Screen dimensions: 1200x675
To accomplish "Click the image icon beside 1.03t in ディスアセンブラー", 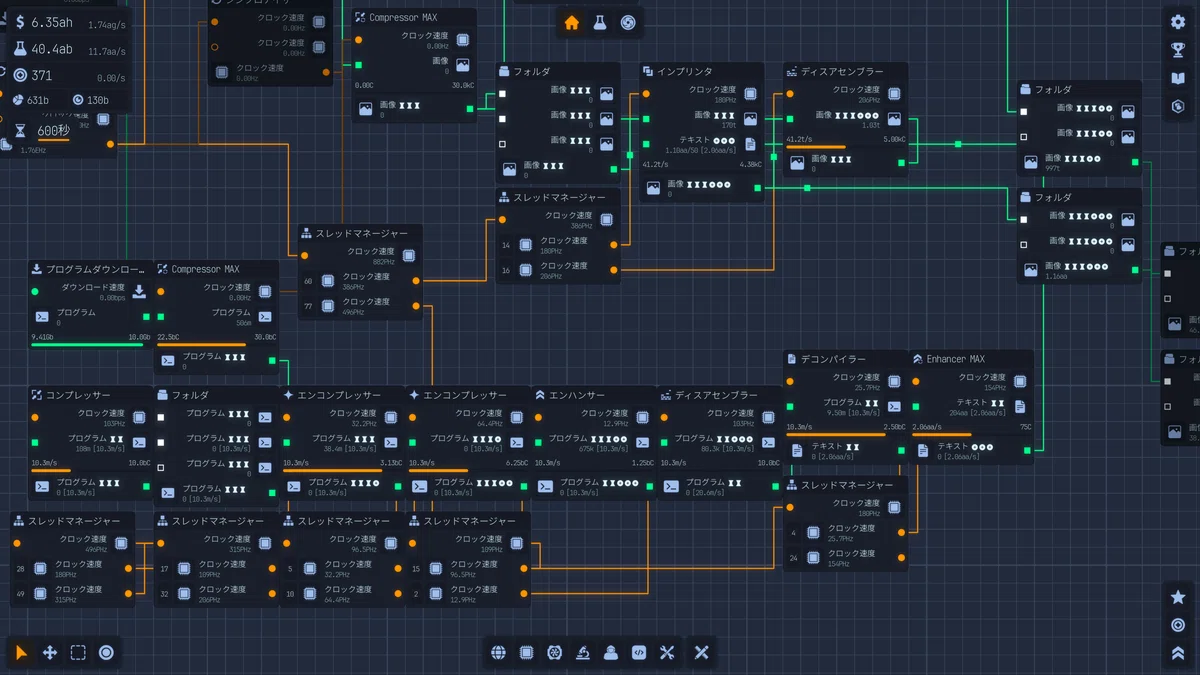I will (894, 118).
